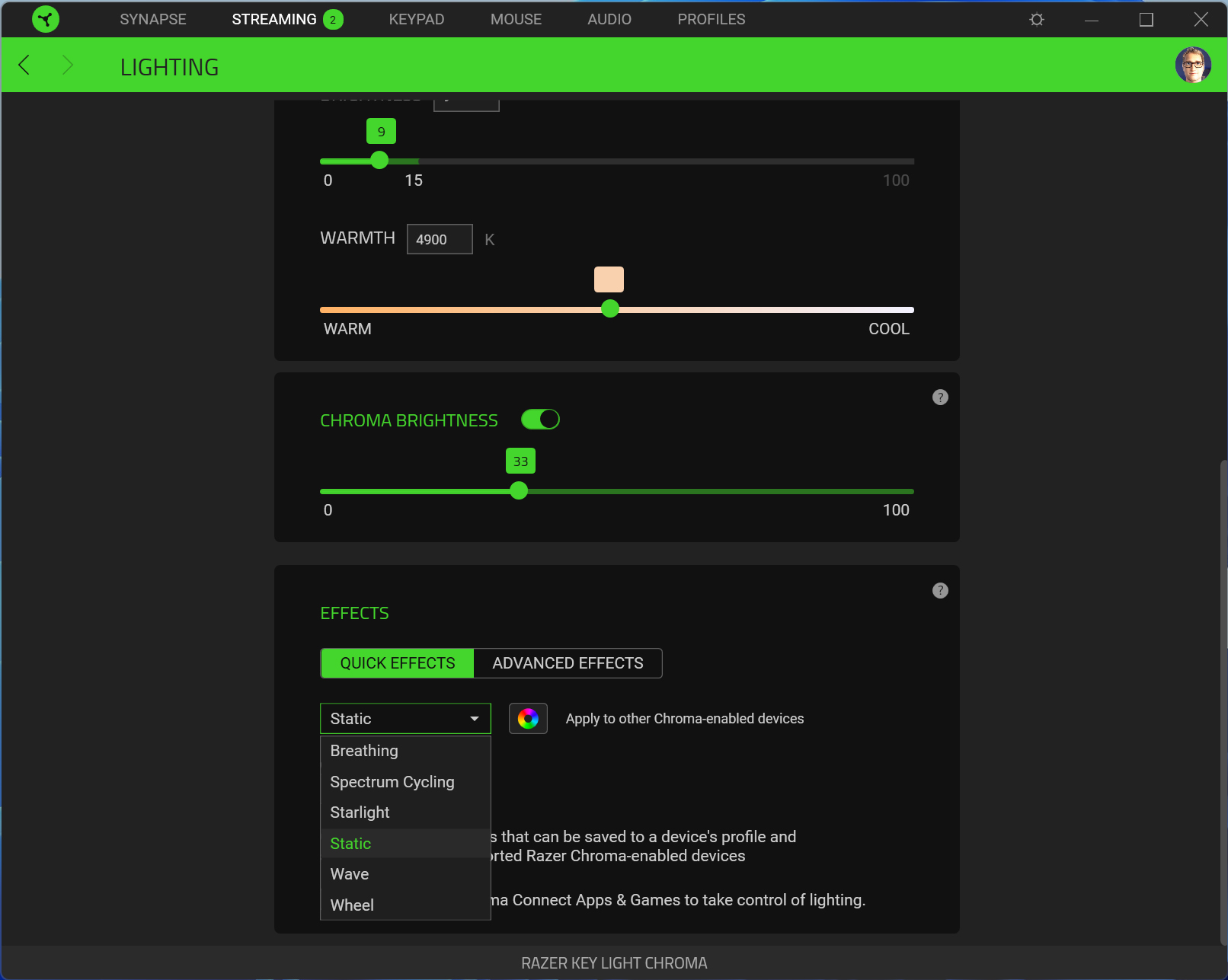Switch to the Mouse tab
The width and height of the screenshot is (1228, 980).
tap(516, 20)
